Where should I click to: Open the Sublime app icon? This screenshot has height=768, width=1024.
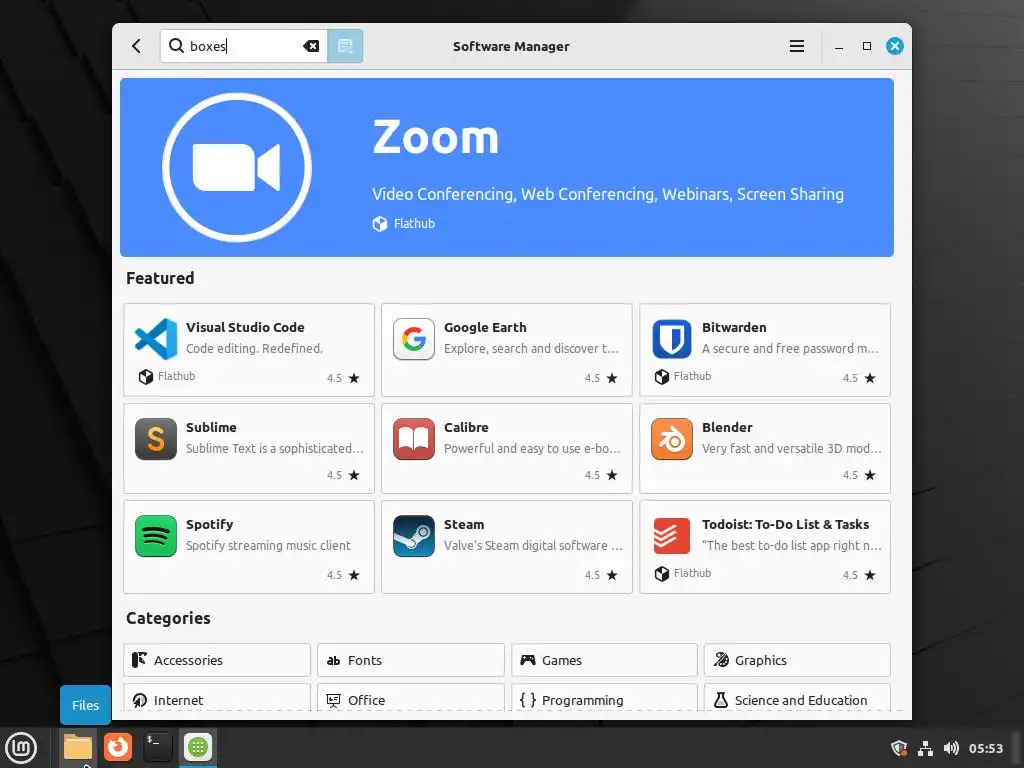coord(156,439)
